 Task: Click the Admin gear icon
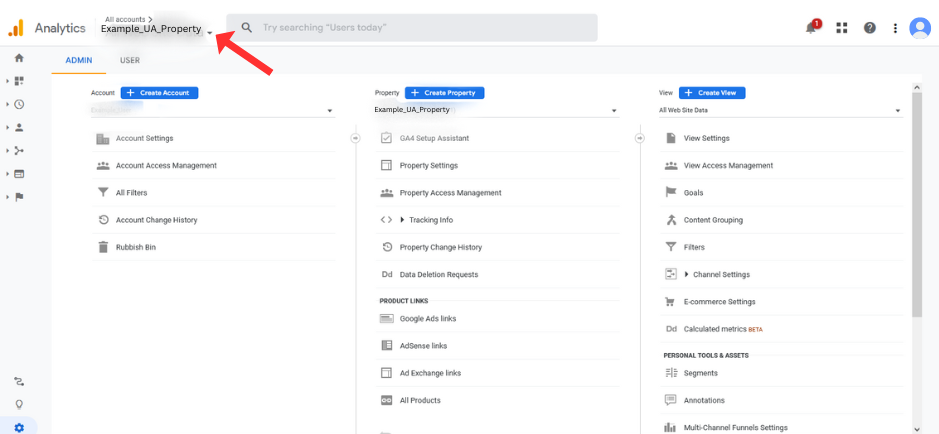[19, 427]
